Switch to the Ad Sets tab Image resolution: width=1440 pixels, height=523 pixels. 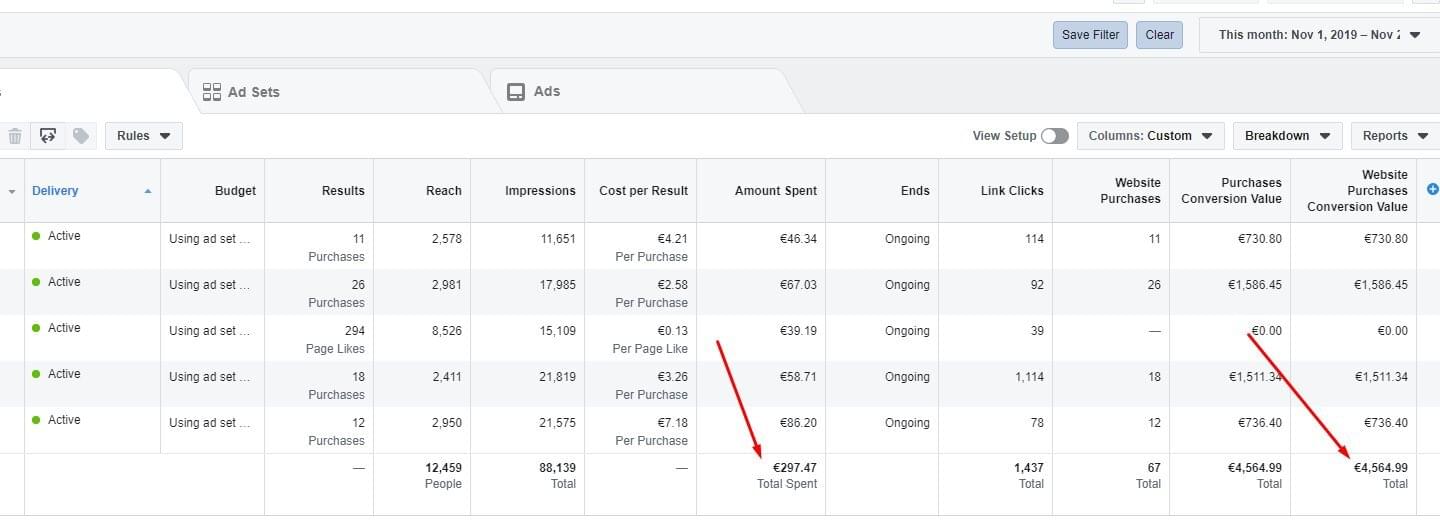click(253, 92)
